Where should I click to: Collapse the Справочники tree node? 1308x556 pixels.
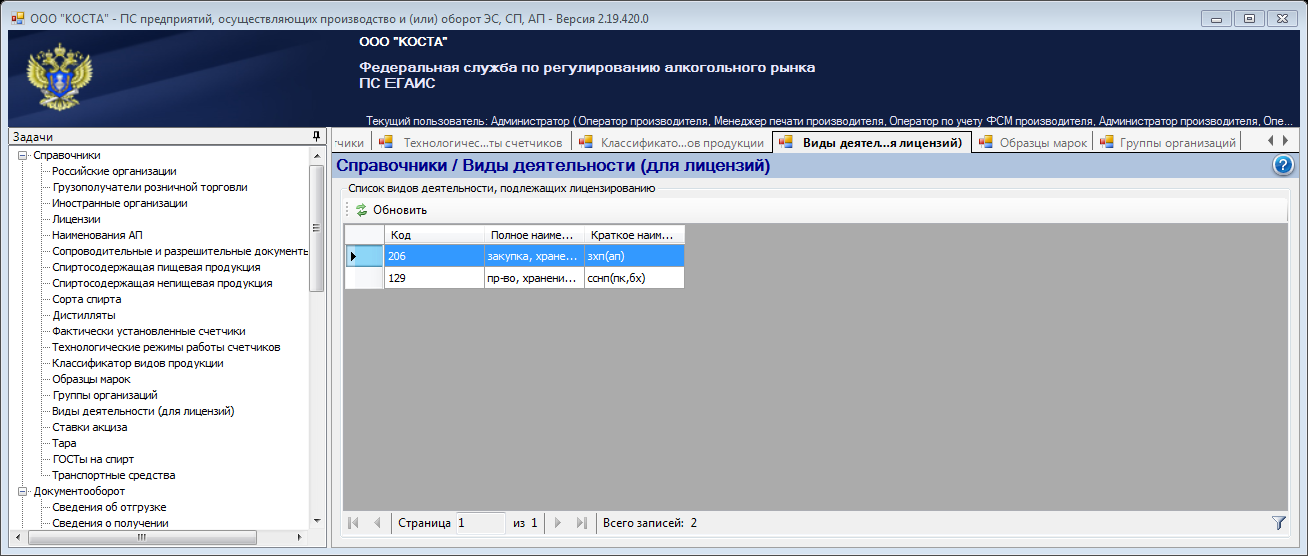[x=23, y=155]
